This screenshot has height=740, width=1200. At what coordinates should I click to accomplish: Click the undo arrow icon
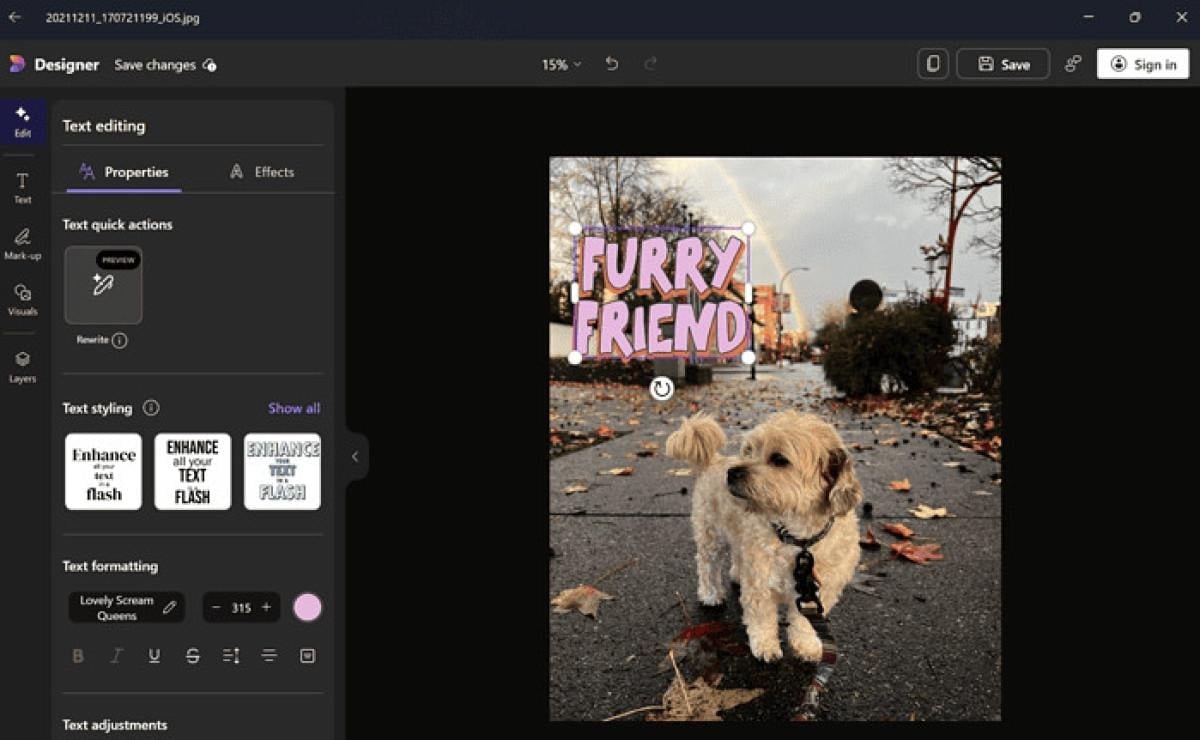point(612,64)
